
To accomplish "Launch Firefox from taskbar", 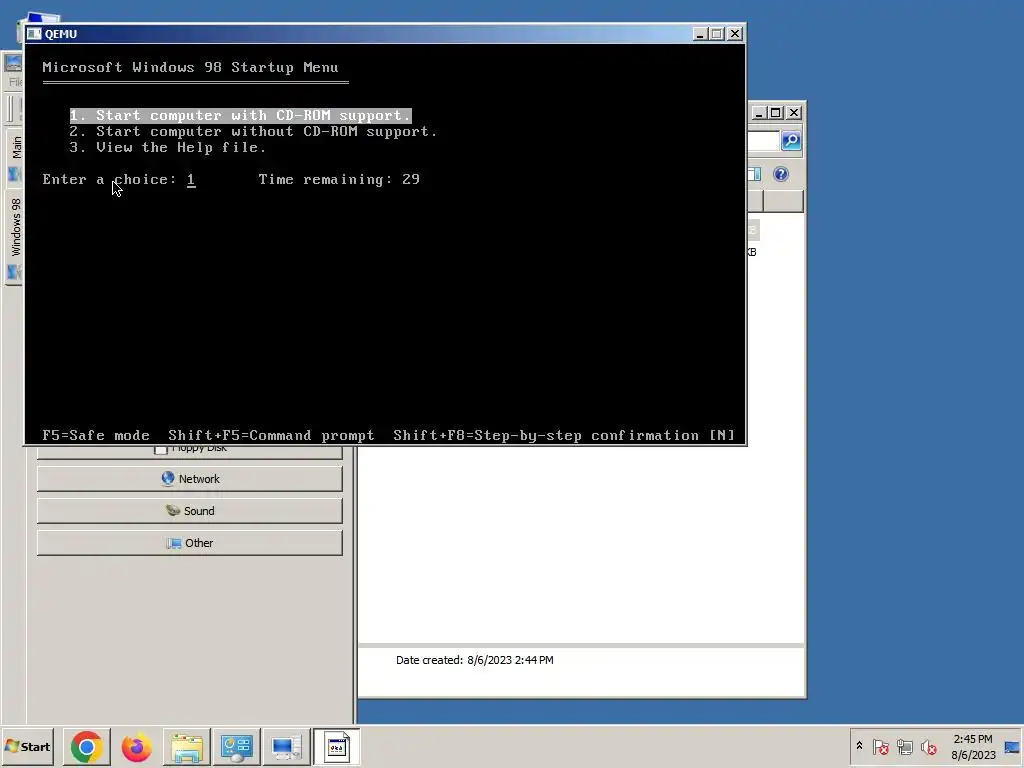I will coord(136,747).
